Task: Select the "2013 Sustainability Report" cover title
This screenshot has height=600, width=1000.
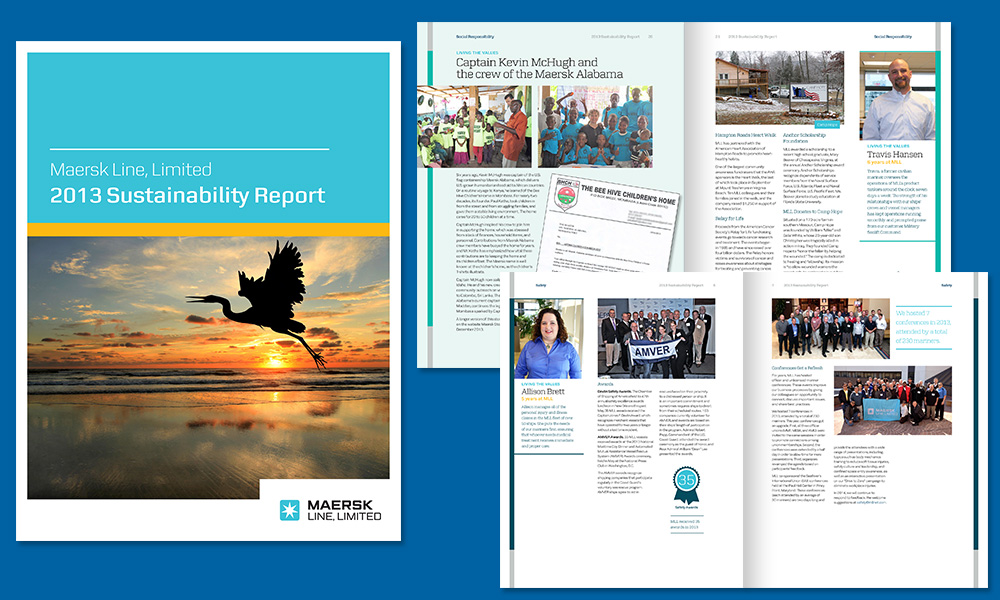Action: click(188, 195)
